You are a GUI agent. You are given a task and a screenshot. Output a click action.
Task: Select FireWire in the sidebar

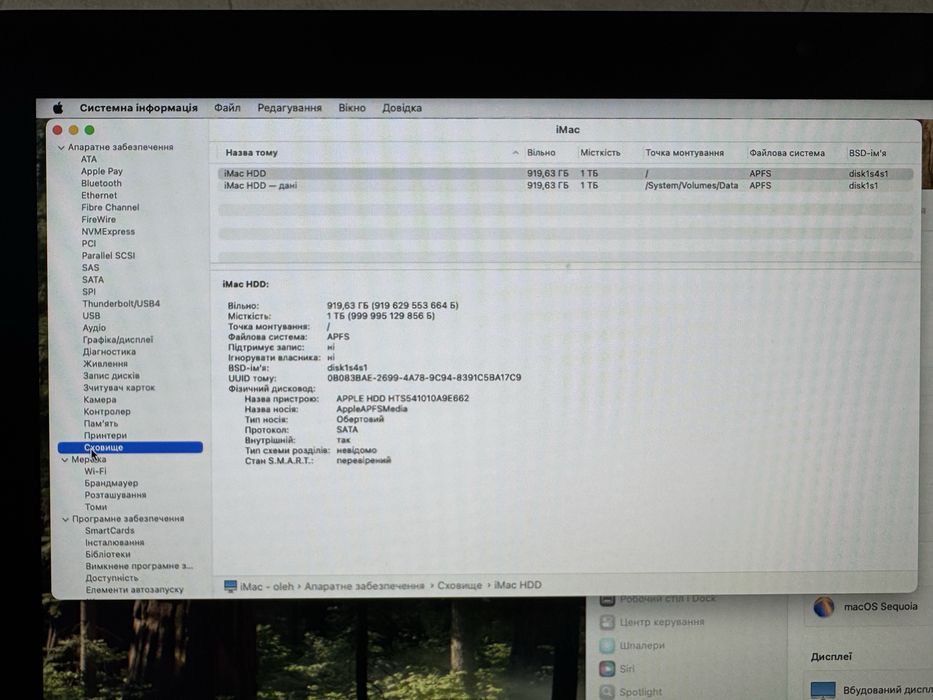(99, 219)
